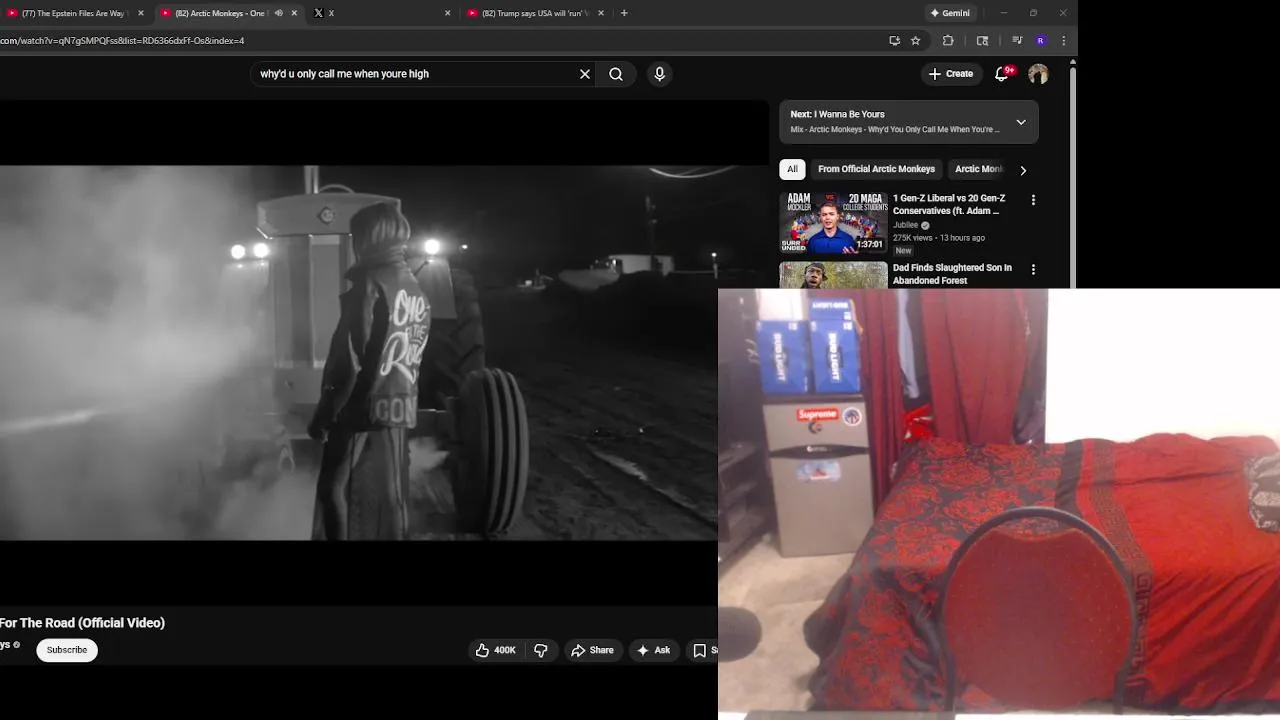The width and height of the screenshot is (1280, 720).
Task: Open the side panel icon in toolbar
Action: coord(982,41)
